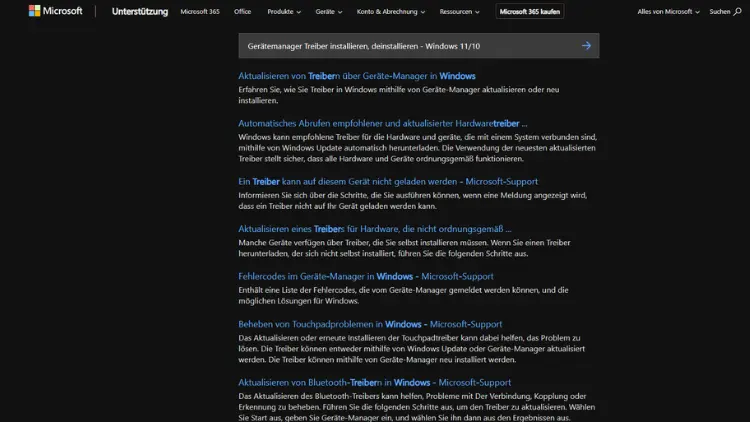Open Automatisches Abrufen empfohlener Hardwaretreiber result
The width and height of the screenshot is (750, 422).
[383, 123]
